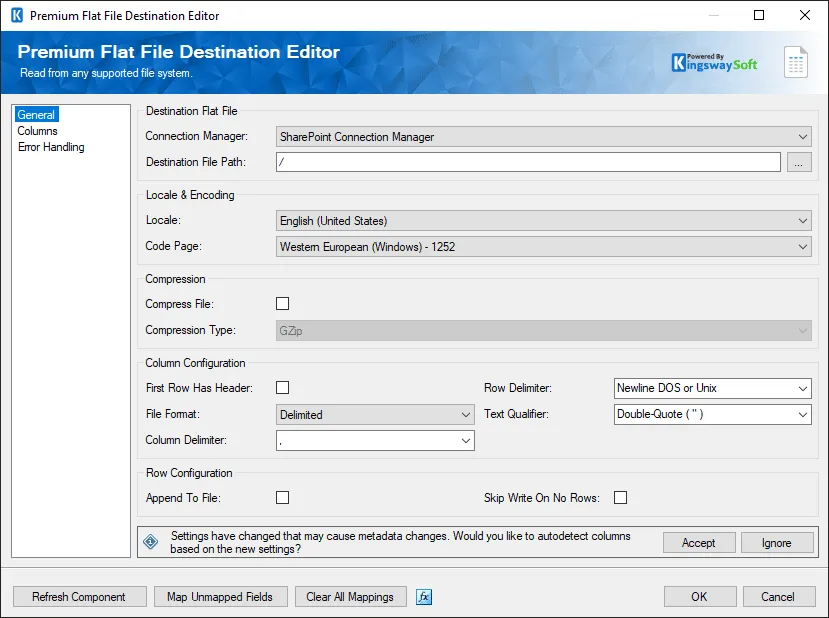Viewport: 829px width, 618px height.
Task: Enable Append To File
Action: tap(281, 497)
